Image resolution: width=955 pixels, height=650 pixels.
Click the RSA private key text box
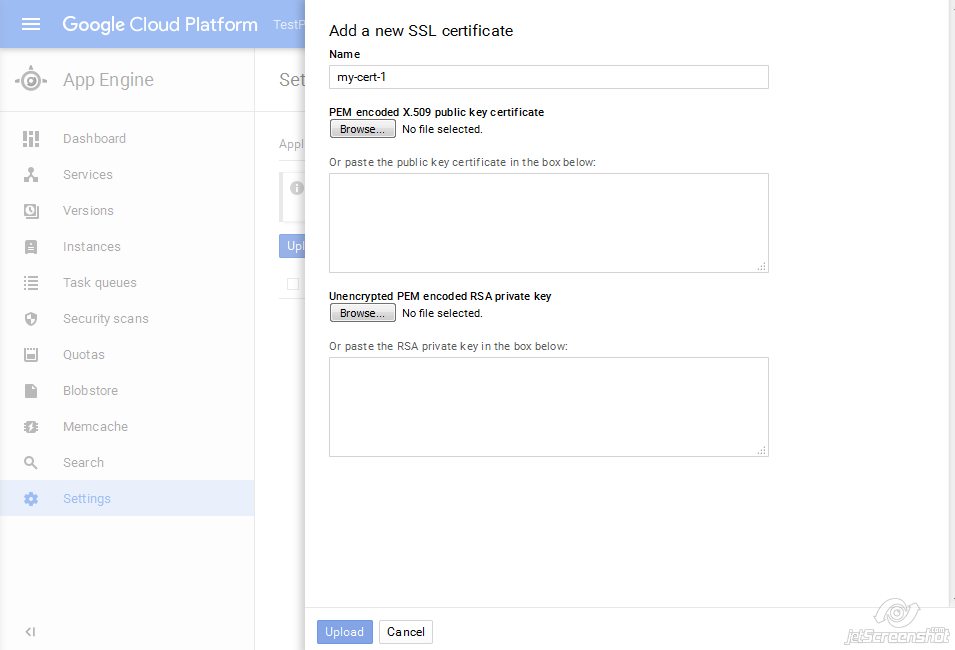(x=548, y=407)
